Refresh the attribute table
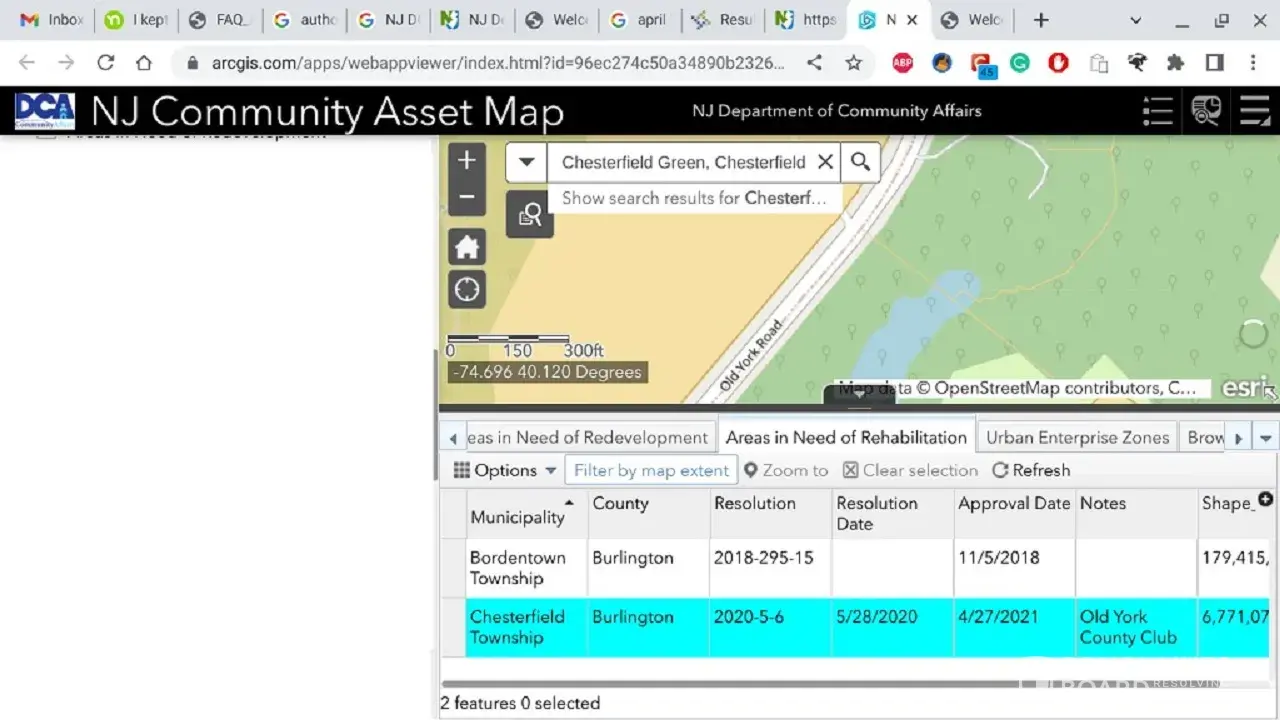Image resolution: width=1280 pixels, height=720 pixels. (1030, 470)
